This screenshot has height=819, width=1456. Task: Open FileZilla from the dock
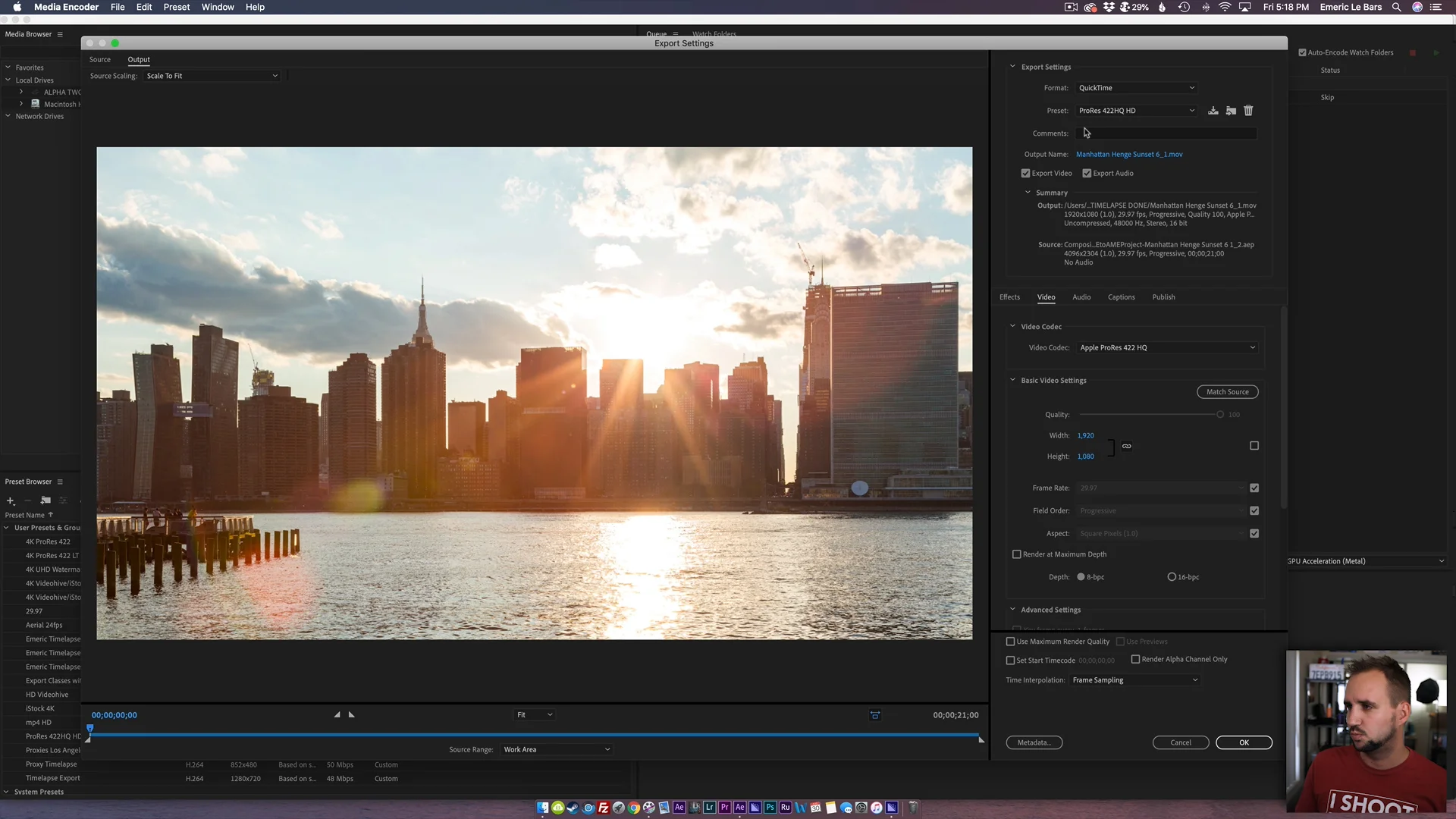(x=604, y=808)
